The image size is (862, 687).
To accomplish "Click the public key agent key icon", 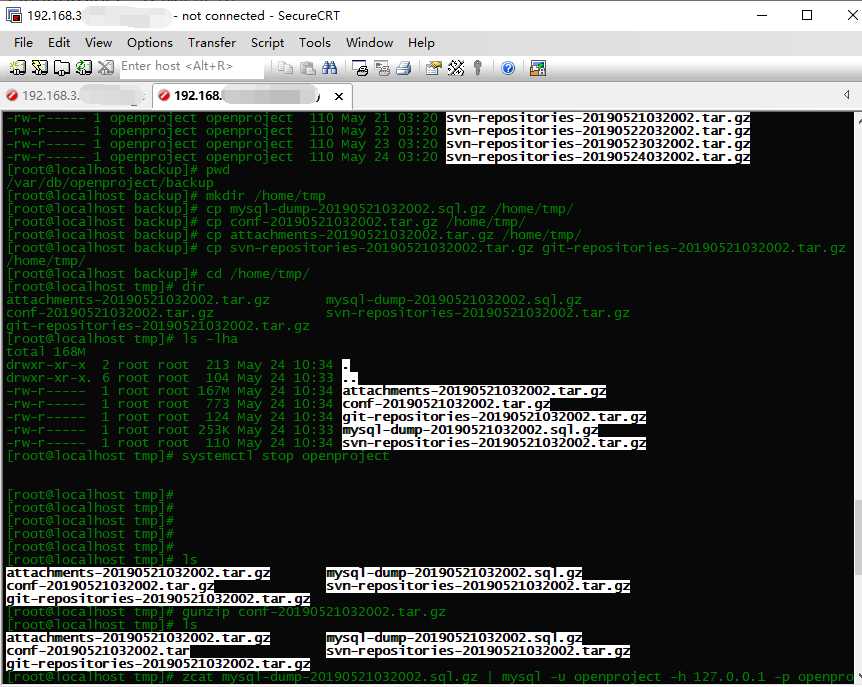I will pyautogui.click(x=478, y=68).
